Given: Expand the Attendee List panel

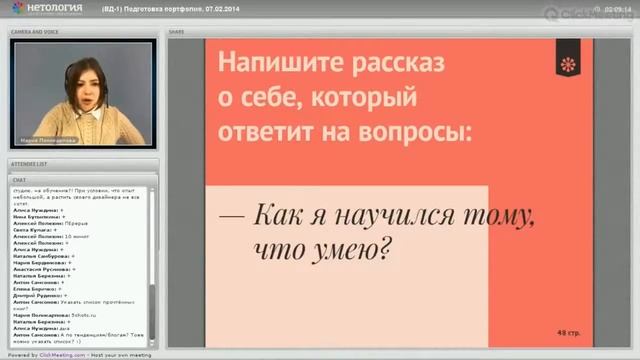Looking at the screenshot, I should (x=83, y=164).
